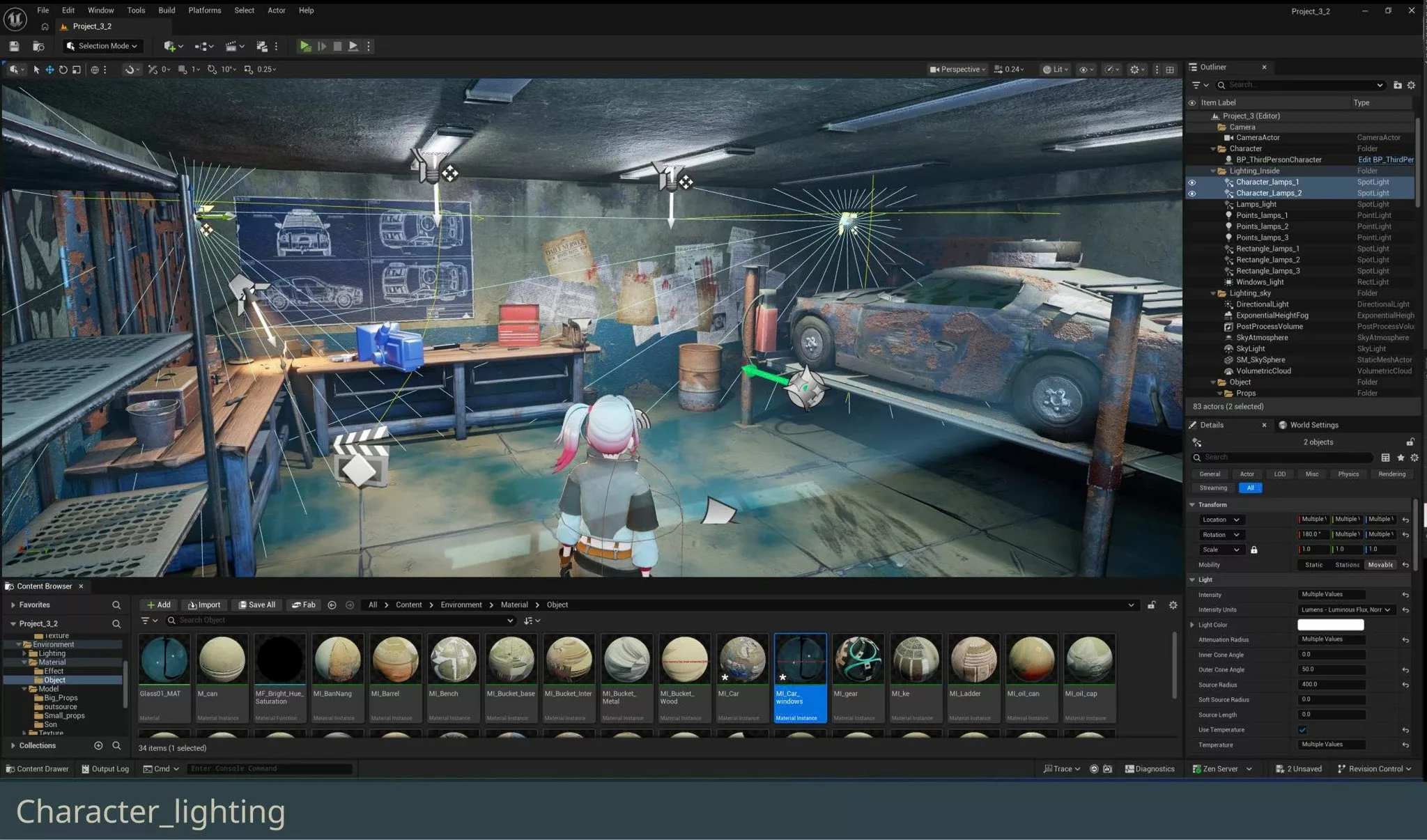Click the Import button
The height and width of the screenshot is (840, 1427).
click(x=204, y=605)
